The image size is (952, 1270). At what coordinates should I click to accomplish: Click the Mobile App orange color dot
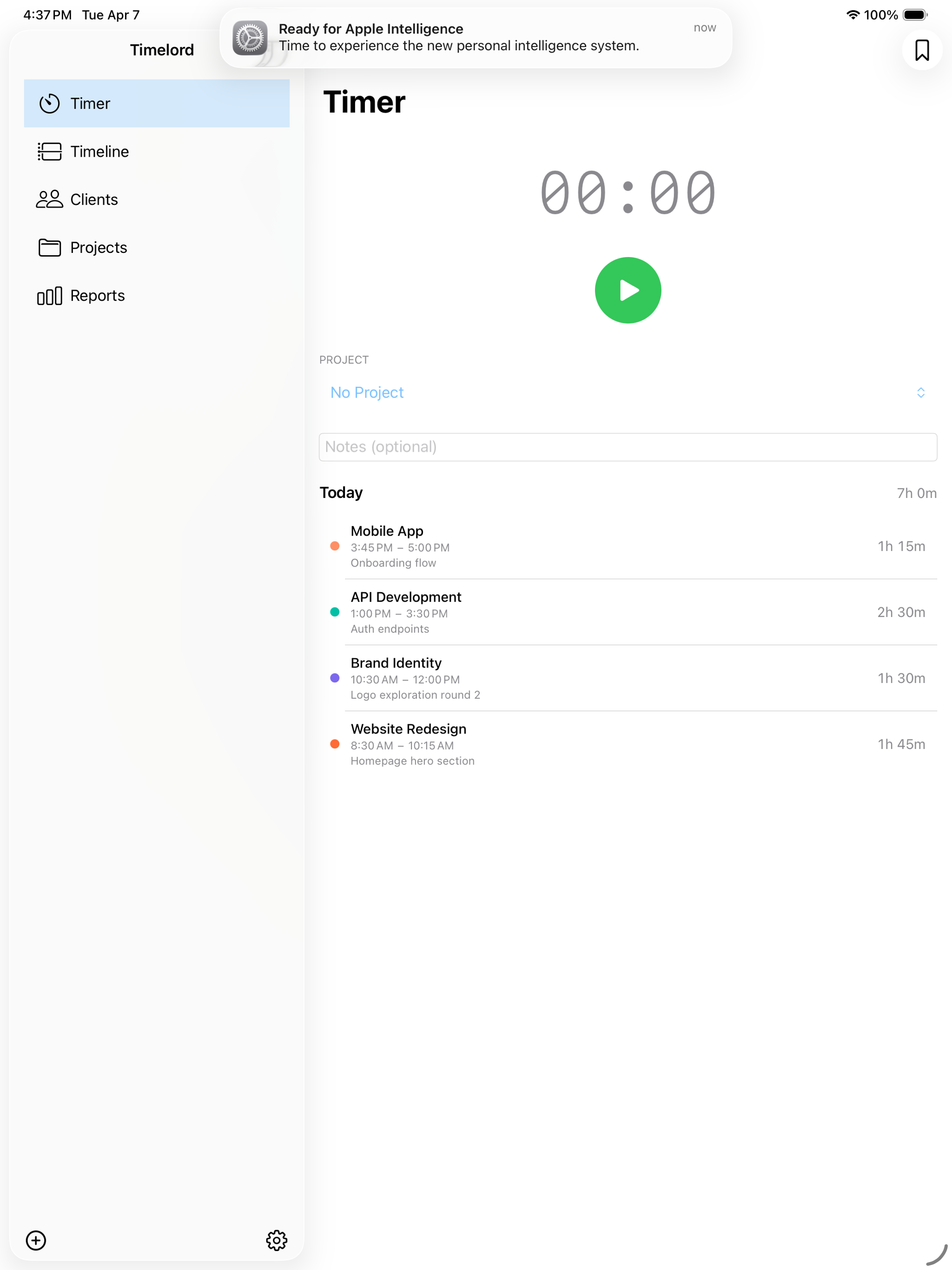pyautogui.click(x=335, y=546)
